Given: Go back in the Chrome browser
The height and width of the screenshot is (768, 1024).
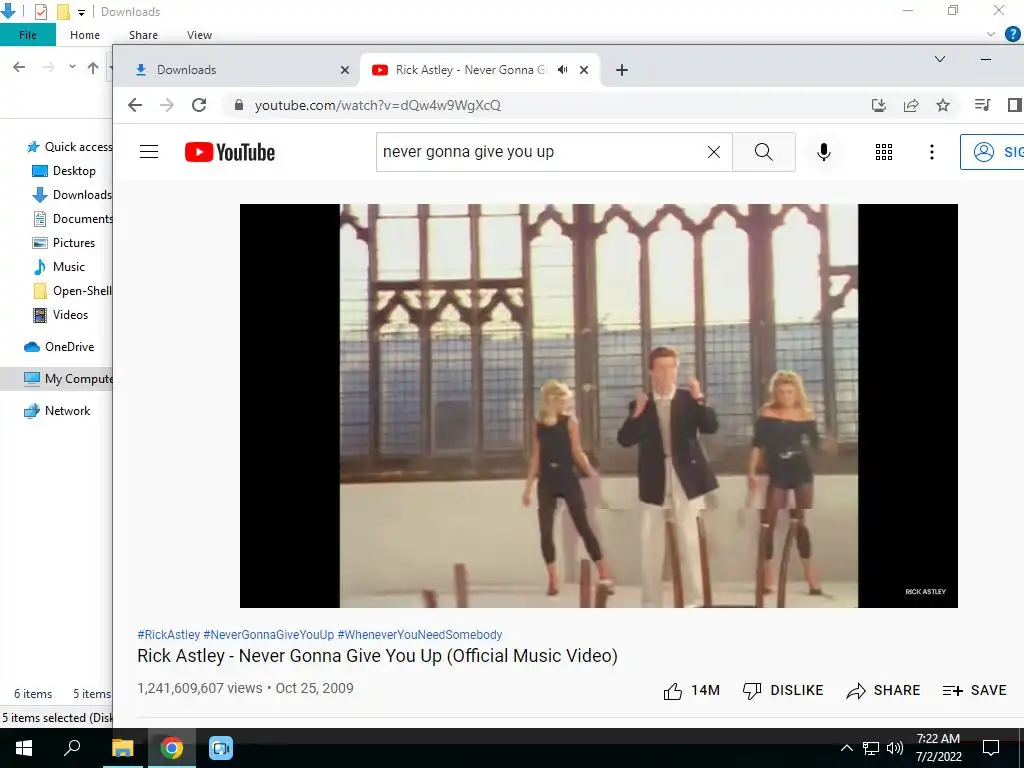Looking at the screenshot, I should (135, 105).
